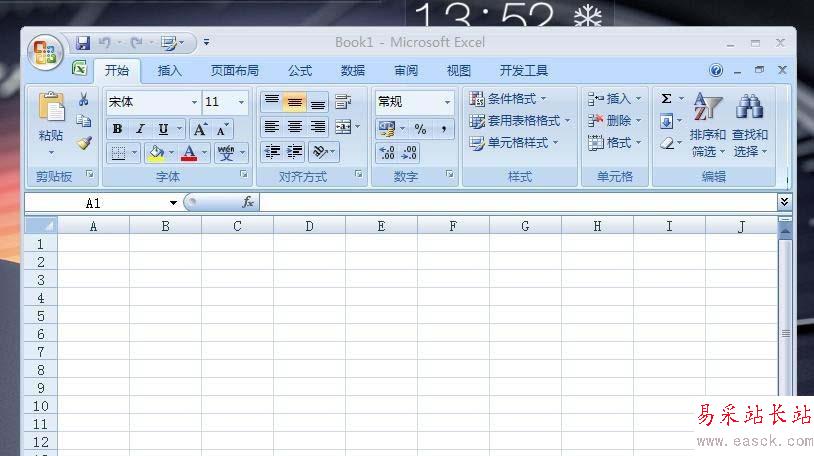Image resolution: width=814 pixels, height=456 pixels.
Task: Toggle bold formatting
Action: click(117, 129)
